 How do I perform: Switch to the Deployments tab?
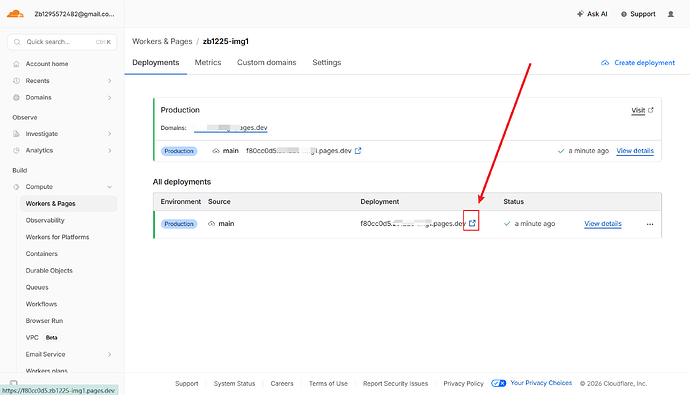tap(156, 62)
